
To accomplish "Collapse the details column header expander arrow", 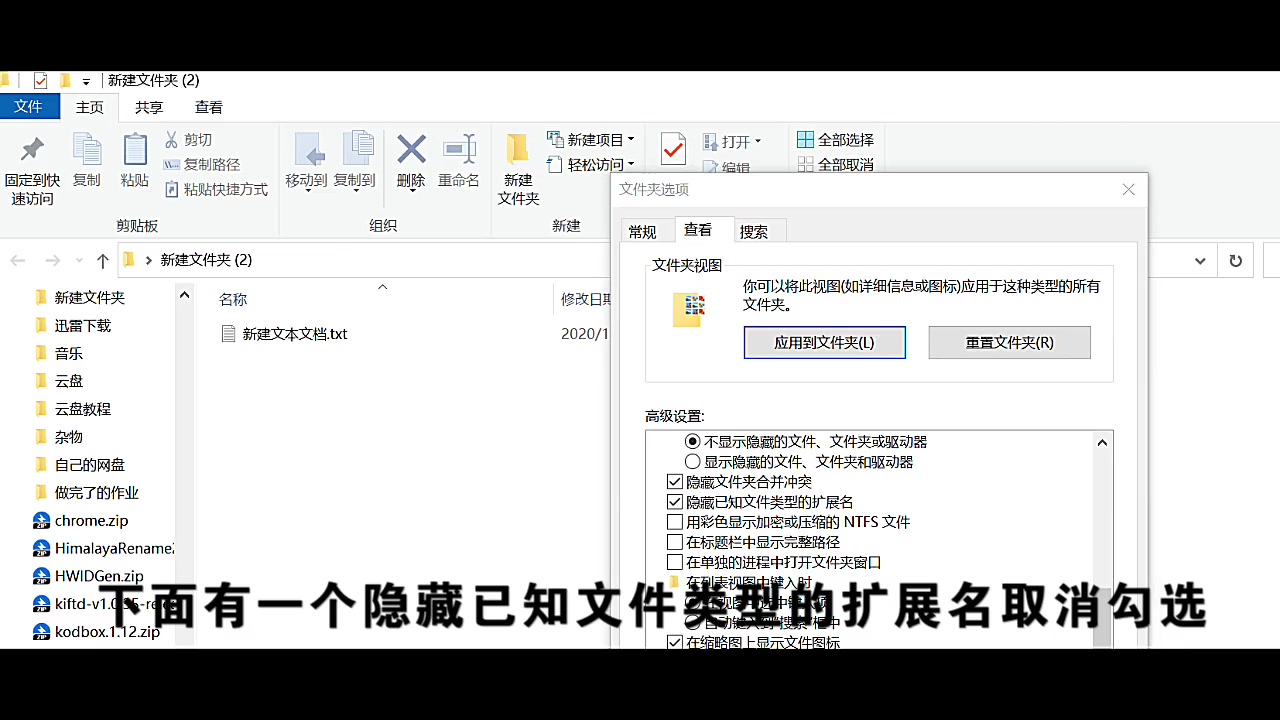I will 382,287.
